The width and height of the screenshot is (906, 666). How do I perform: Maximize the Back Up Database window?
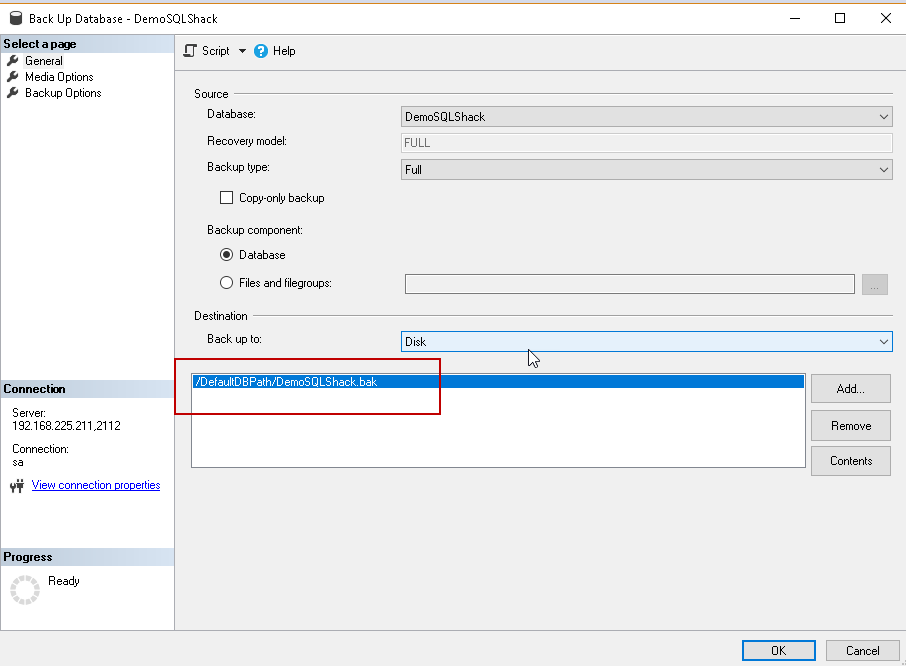[x=840, y=18]
